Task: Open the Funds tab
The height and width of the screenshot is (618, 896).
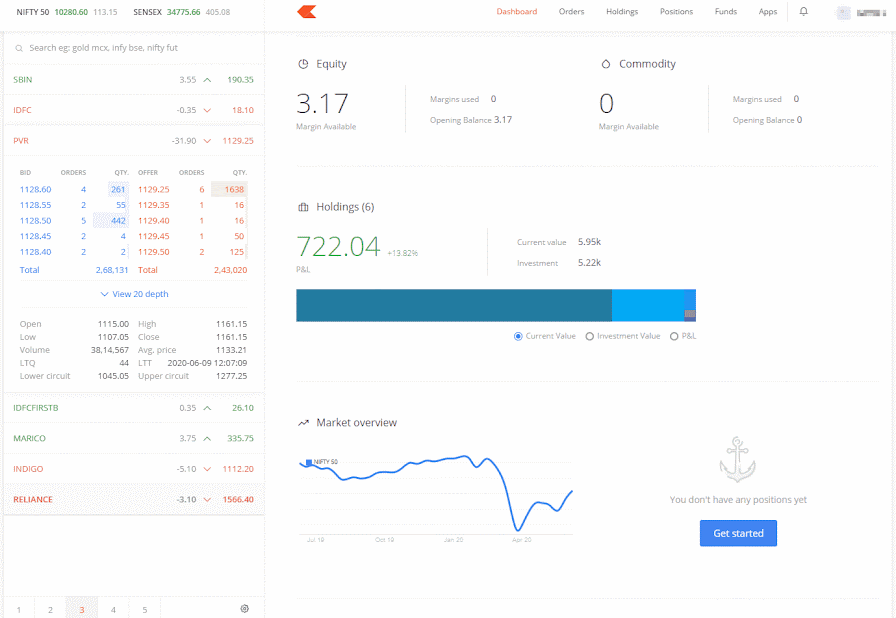Action: coord(726,11)
